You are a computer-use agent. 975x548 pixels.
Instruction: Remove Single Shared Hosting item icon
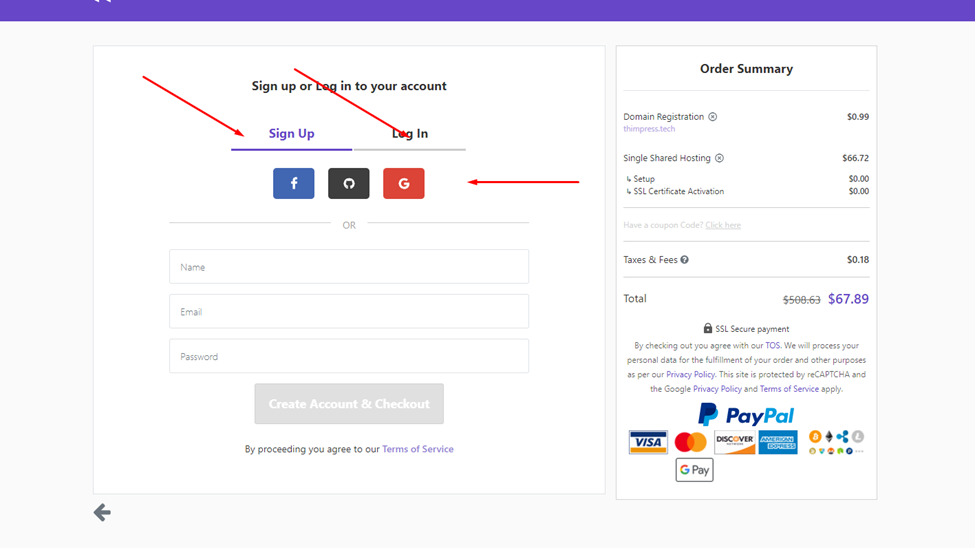click(x=719, y=158)
